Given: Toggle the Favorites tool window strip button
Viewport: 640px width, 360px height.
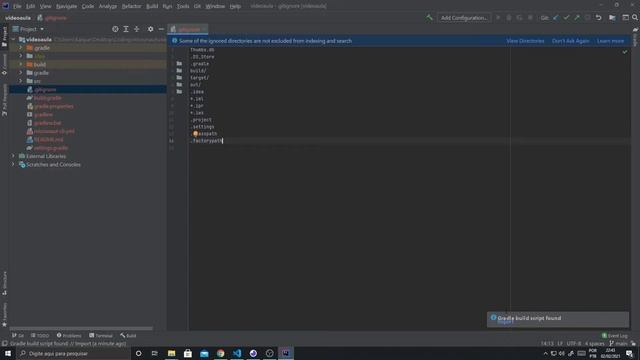Looking at the screenshot, I should tap(4, 315).
